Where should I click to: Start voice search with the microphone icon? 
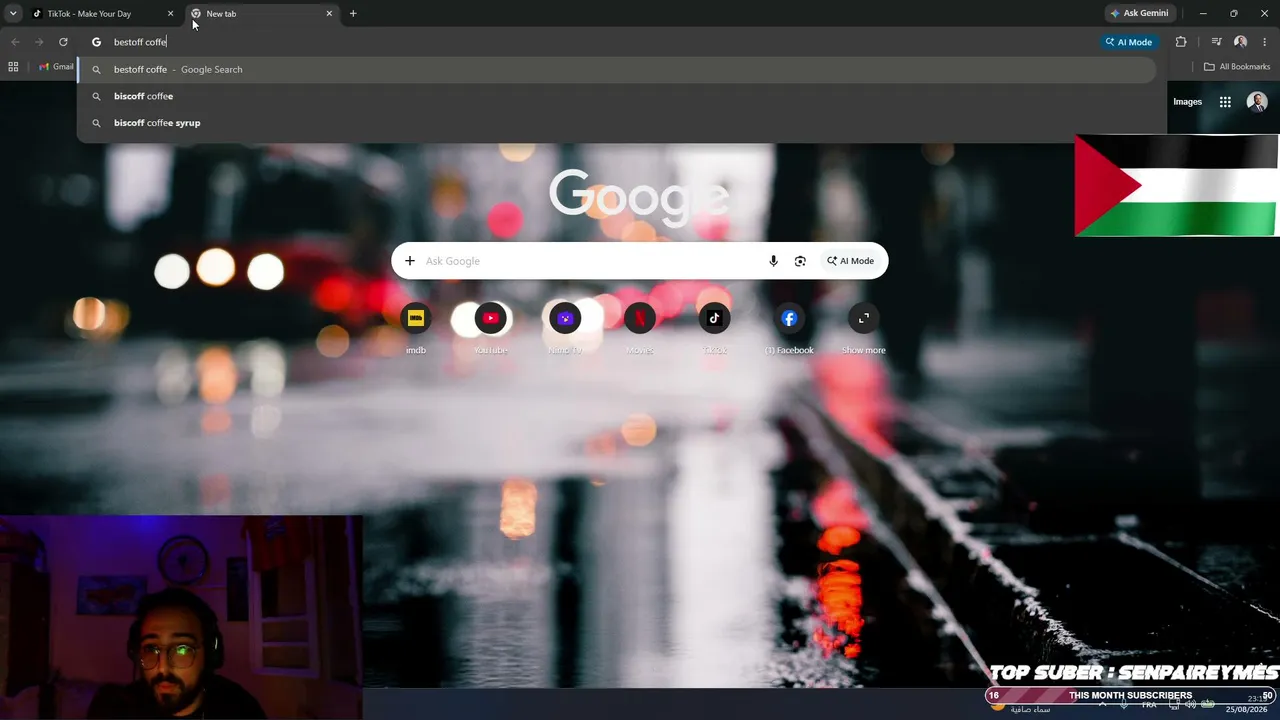(773, 261)
